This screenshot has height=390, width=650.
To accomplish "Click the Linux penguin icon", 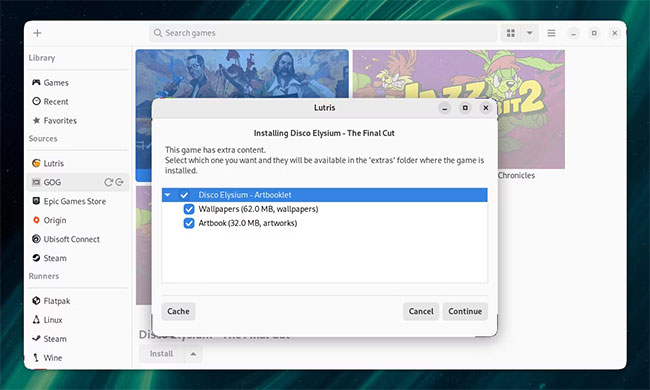I will [x=36, y=320].
